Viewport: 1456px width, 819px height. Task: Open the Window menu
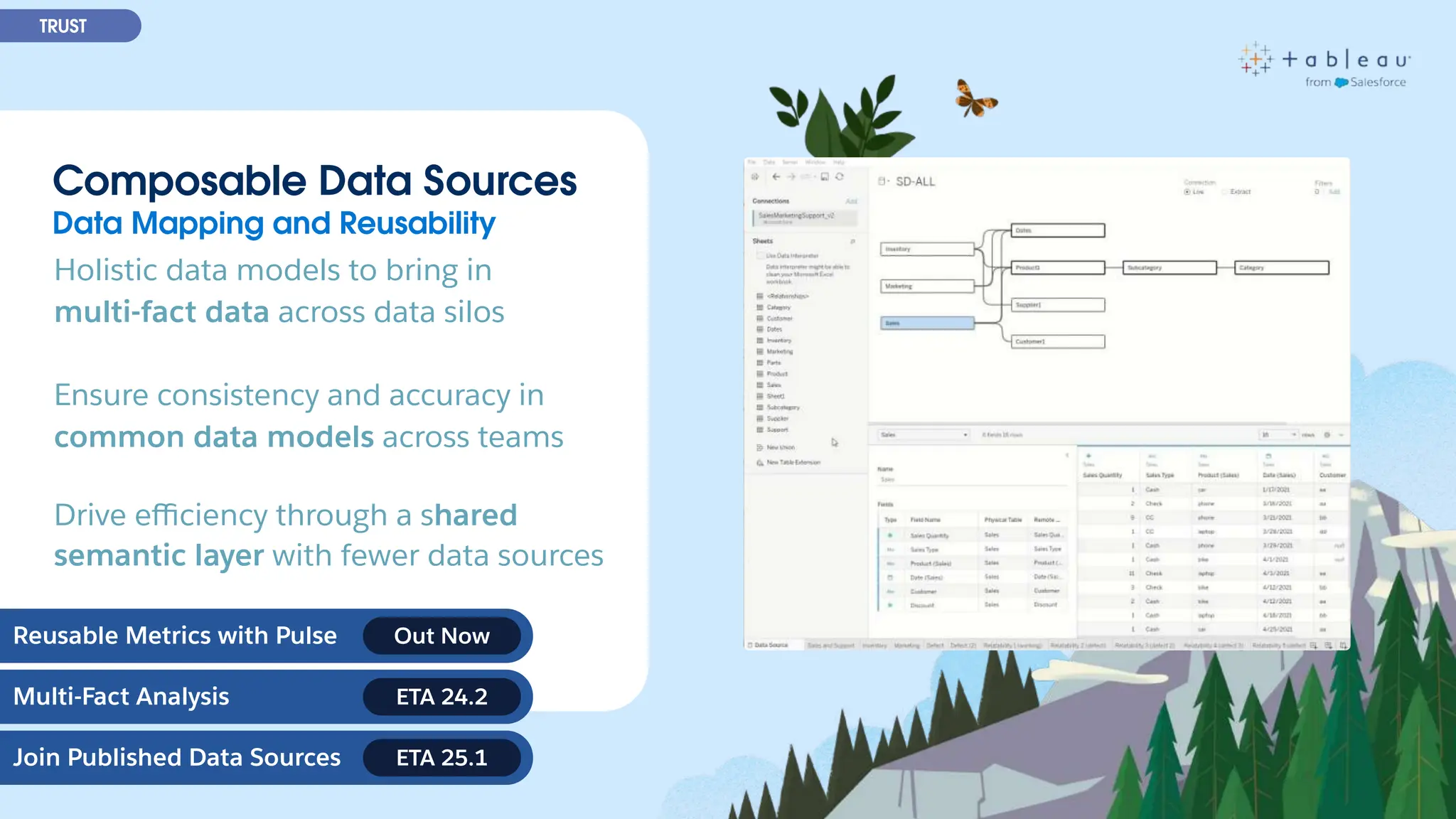pos(815,162)
